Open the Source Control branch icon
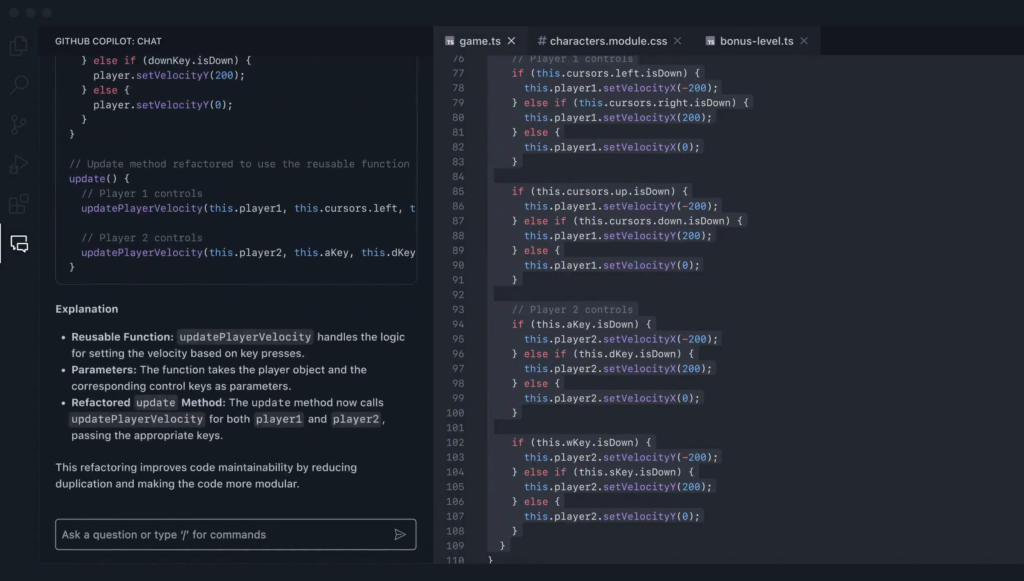The image size is (1024, 581). tap(19, 125)
